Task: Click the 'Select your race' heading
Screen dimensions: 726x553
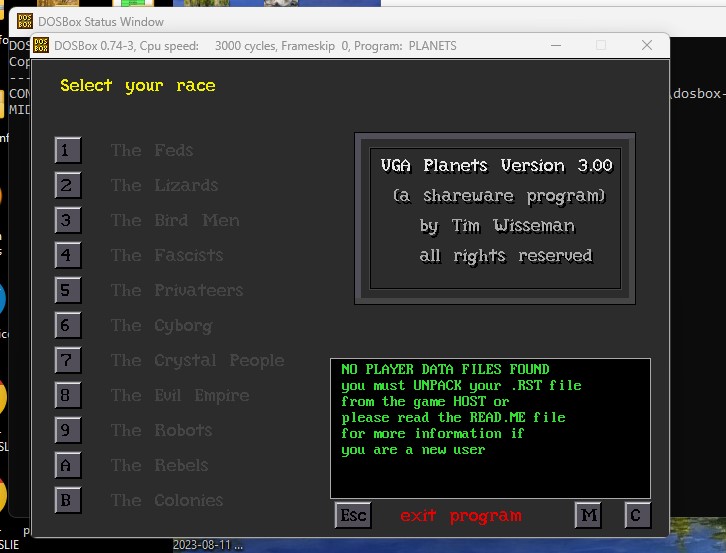Action: (138, 86)
